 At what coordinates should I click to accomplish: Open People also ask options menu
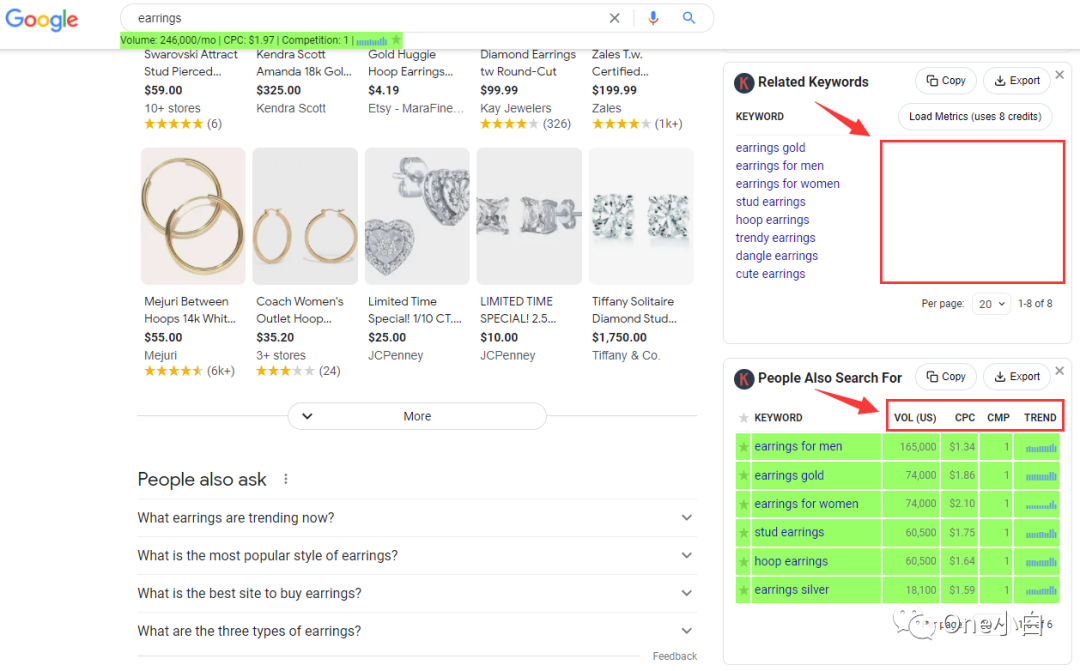[286, 479]
